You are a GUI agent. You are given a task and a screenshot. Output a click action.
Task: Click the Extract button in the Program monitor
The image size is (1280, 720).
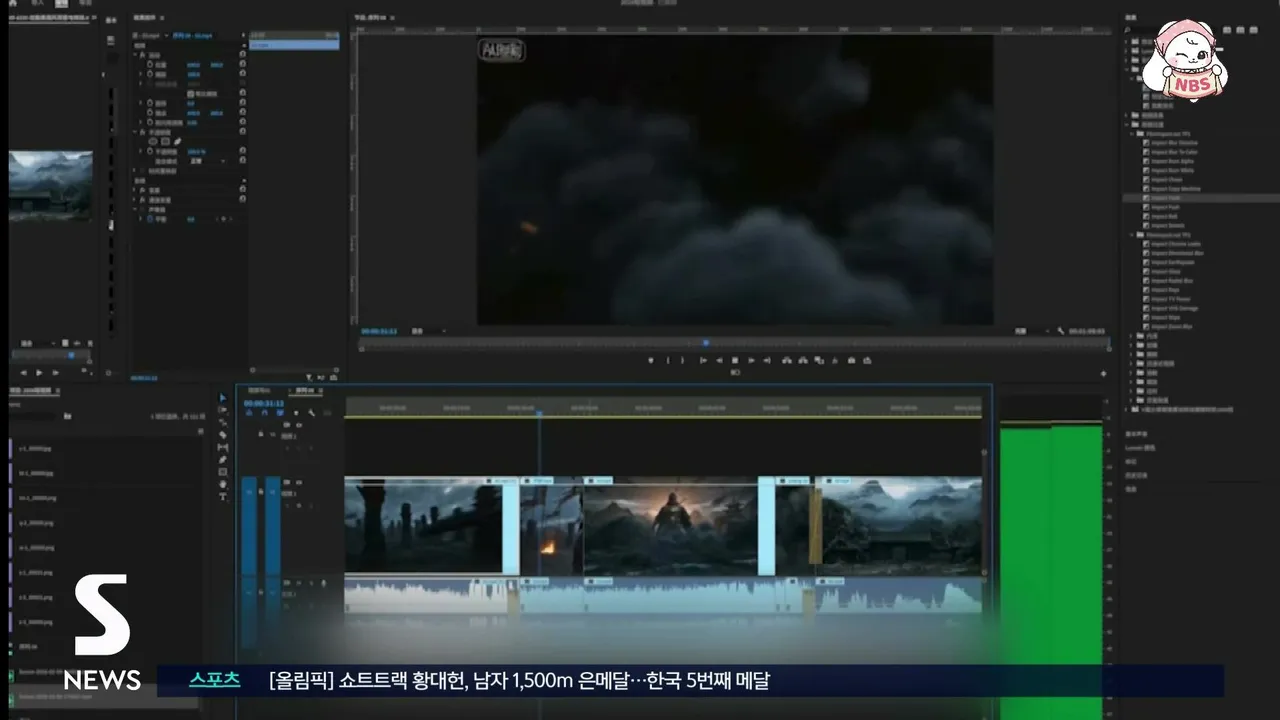(803, 360)
